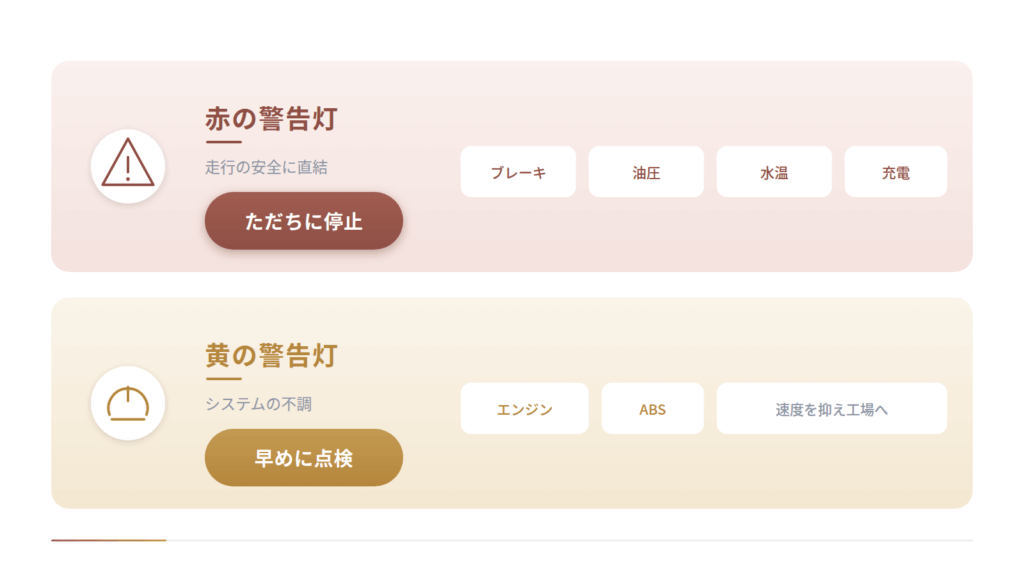Screen dimensions: 1024x576
Task: Click the underline beneath 黄の警告灯
Action: (x=223, y=379)
